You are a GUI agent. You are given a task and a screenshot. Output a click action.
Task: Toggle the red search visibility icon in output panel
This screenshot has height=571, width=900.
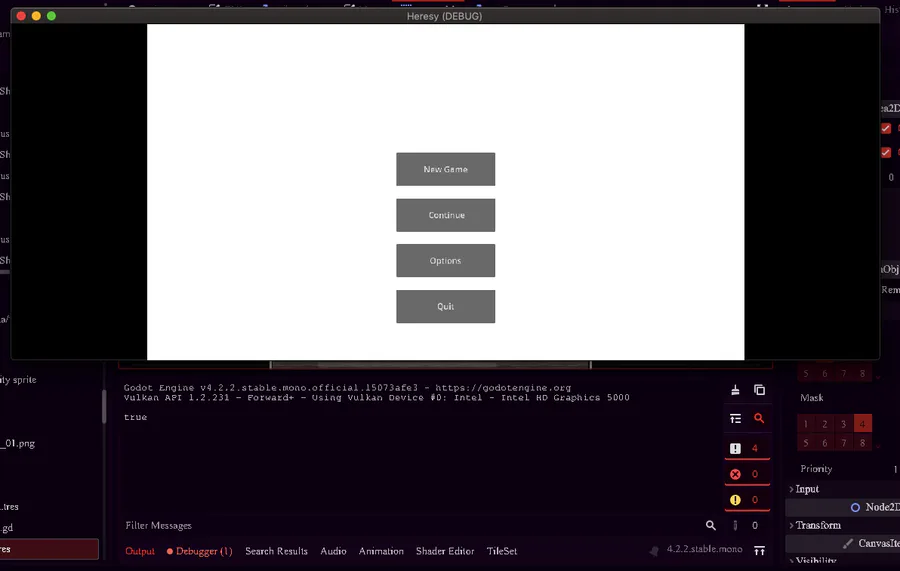coord(759,418)
